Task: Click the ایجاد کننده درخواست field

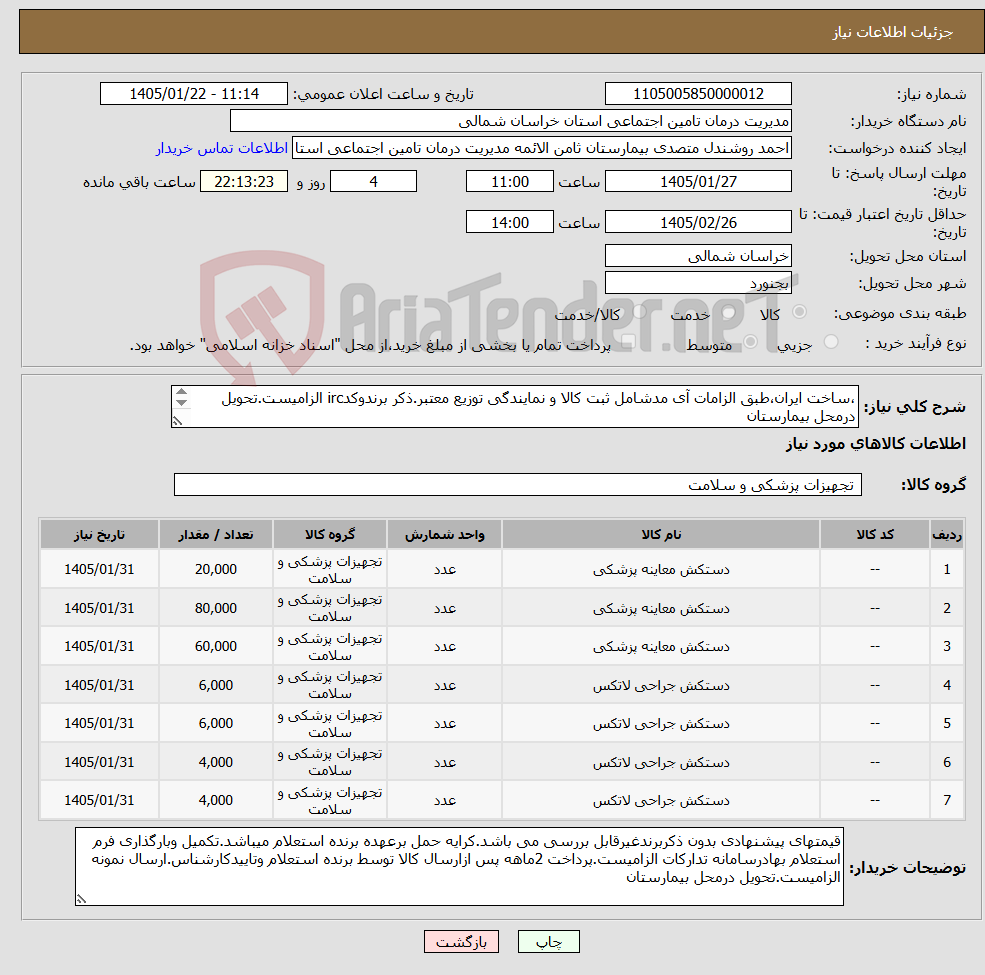Action: coord(541,148)
